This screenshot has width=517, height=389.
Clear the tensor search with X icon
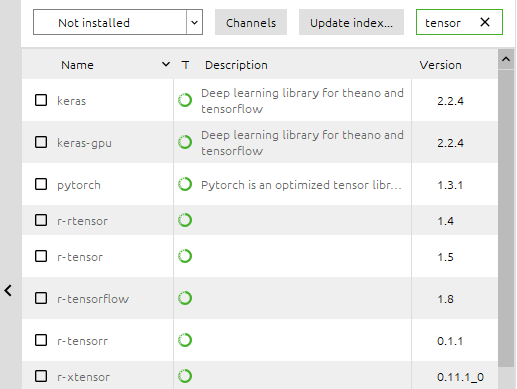click(485, 22)
